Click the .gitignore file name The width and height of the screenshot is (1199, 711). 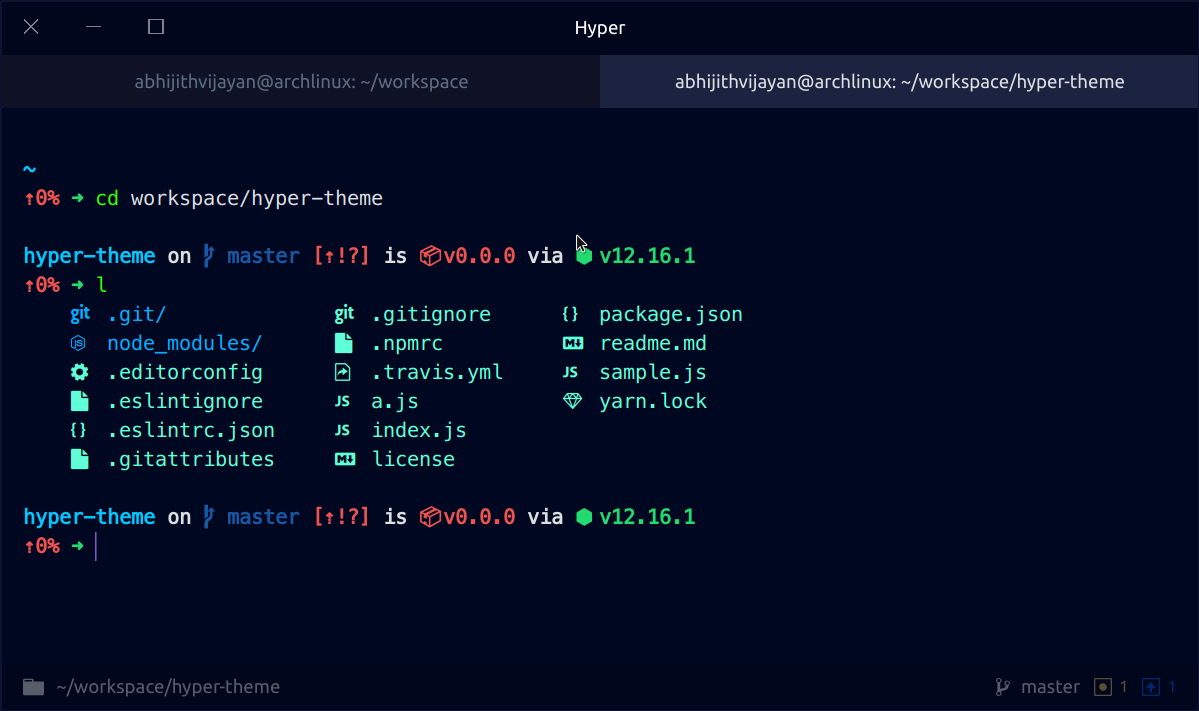431,314
